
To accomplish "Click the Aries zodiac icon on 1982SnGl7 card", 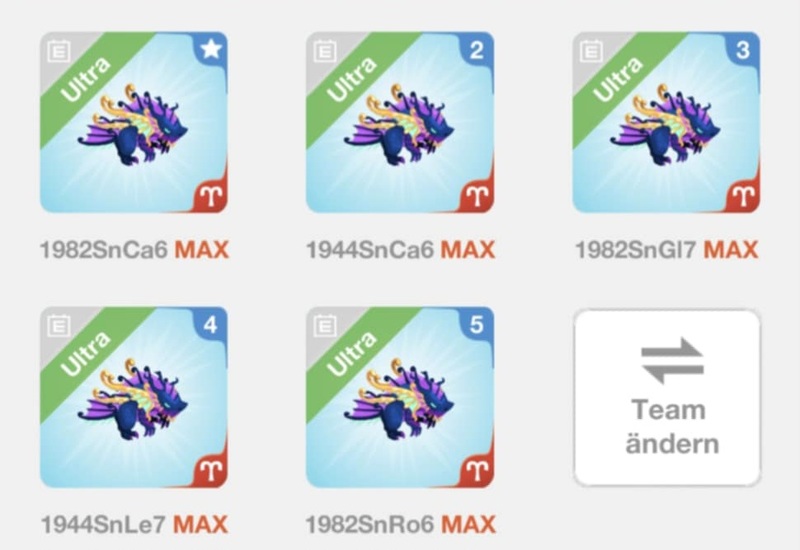I will point(744,196).
